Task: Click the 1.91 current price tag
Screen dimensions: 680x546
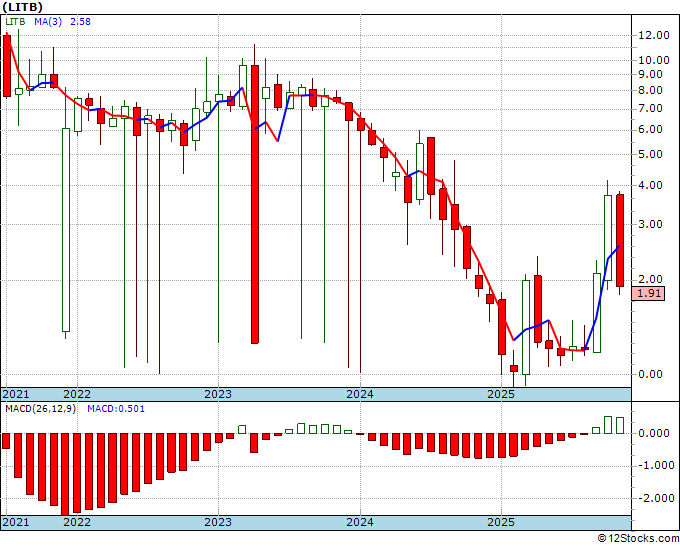Action: [649, 294]
